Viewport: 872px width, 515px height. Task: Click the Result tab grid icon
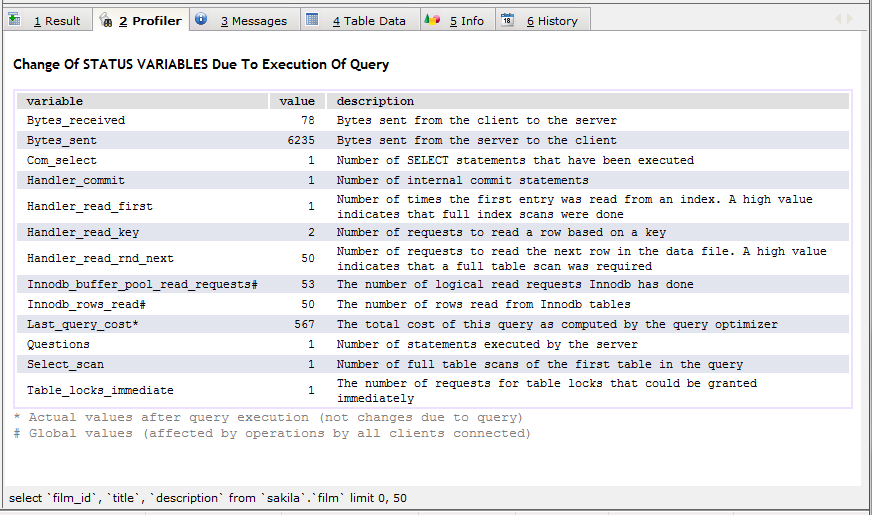click(15, 19)
